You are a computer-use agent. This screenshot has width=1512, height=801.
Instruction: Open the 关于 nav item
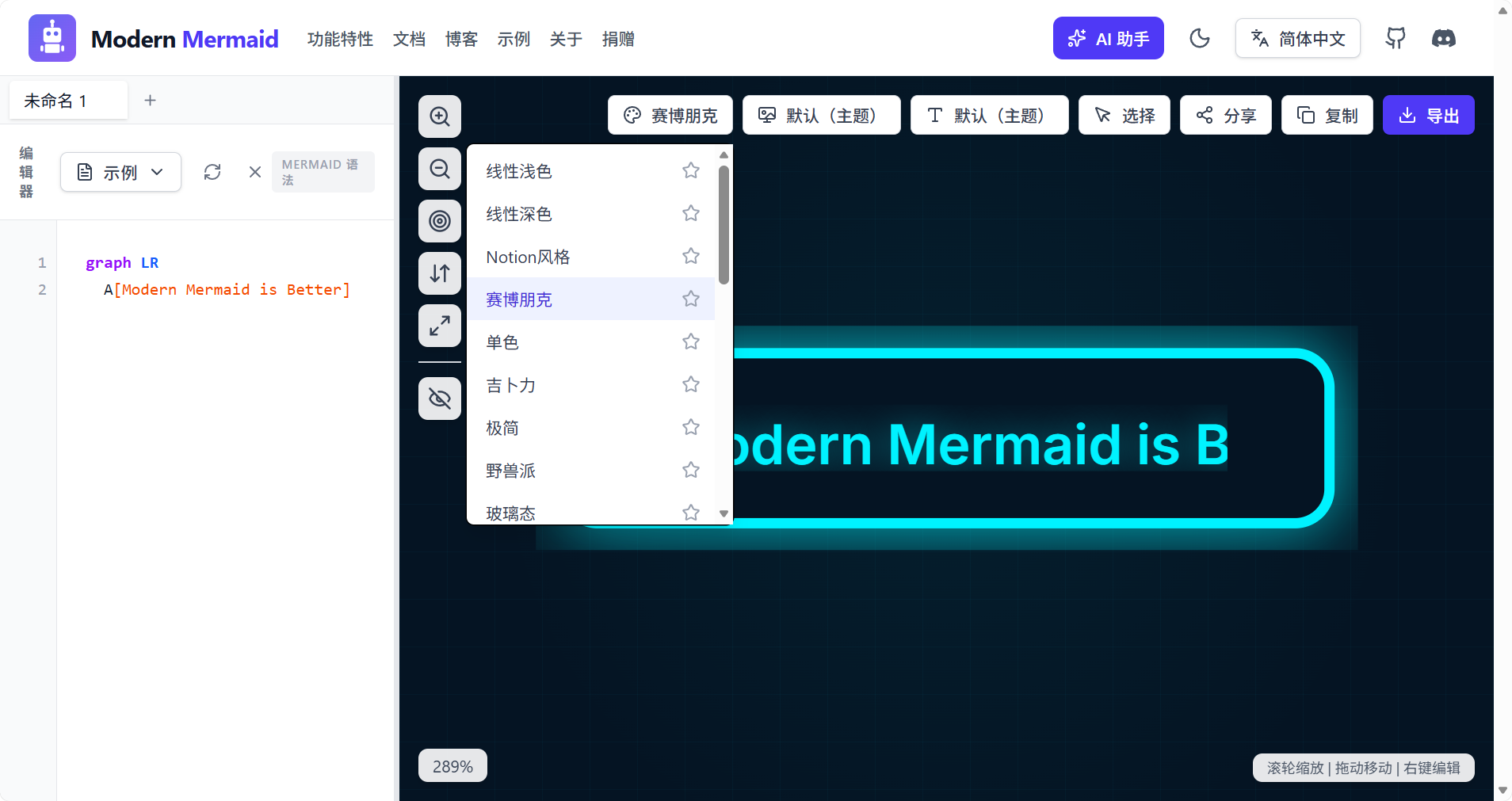coord(566,39)
